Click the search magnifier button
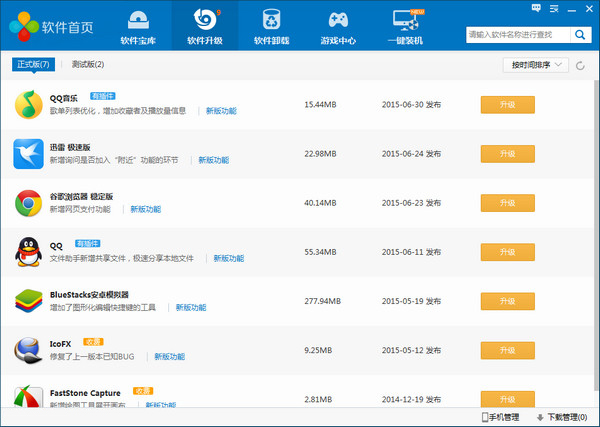Viewport: 600px width, 427px height. [580, 34]
